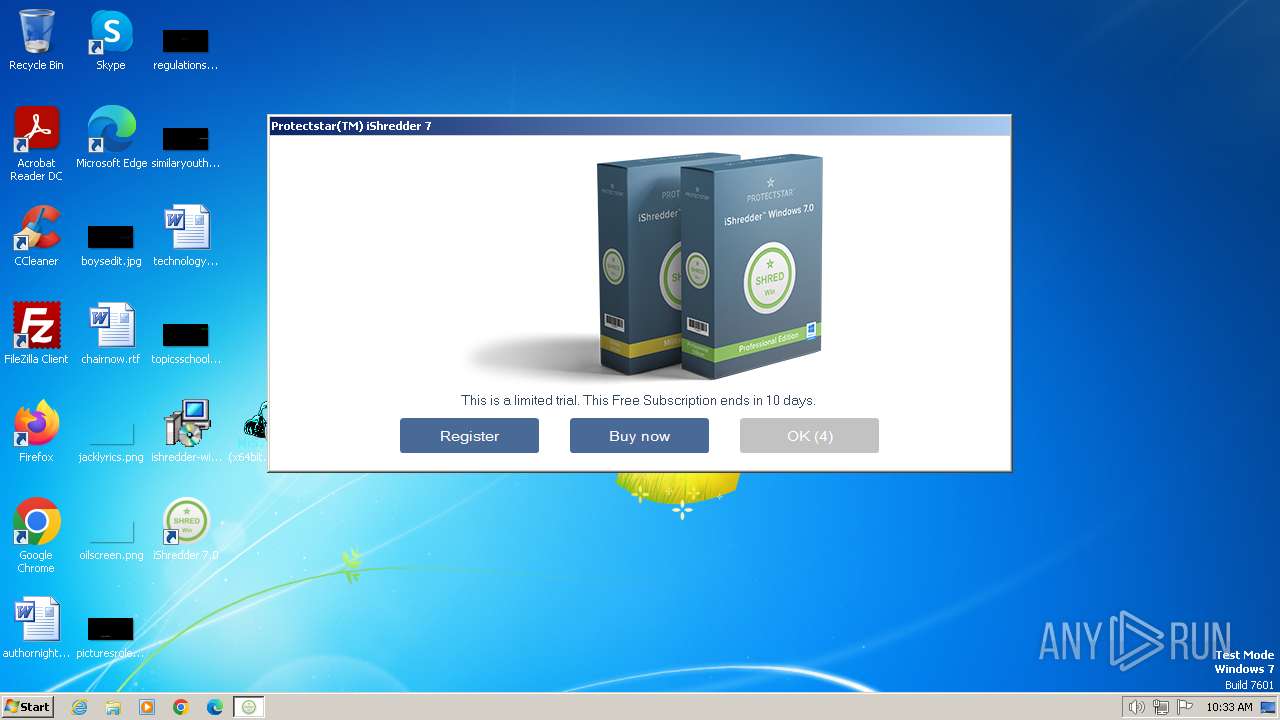
Task: Select the jacklyrics.png file icon
Action: point(111,440)
